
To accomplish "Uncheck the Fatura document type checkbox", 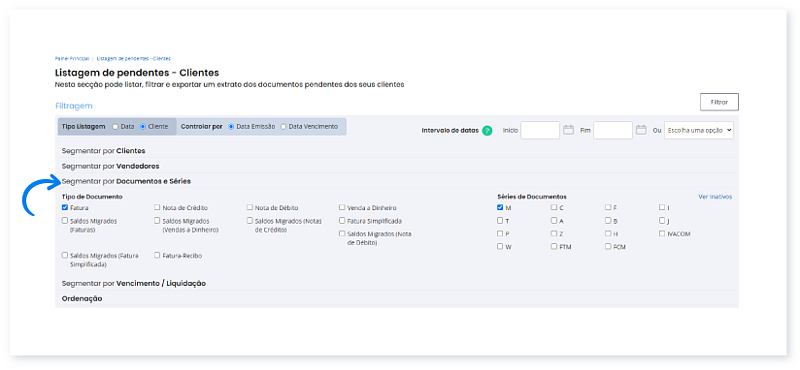I will point(65,208).
